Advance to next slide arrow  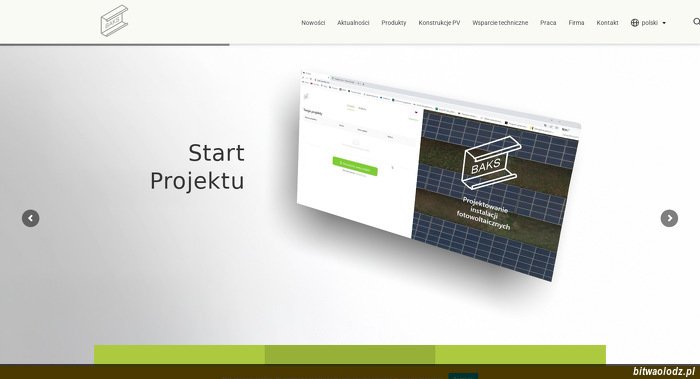pyautogui.click(x=669, y=218)
